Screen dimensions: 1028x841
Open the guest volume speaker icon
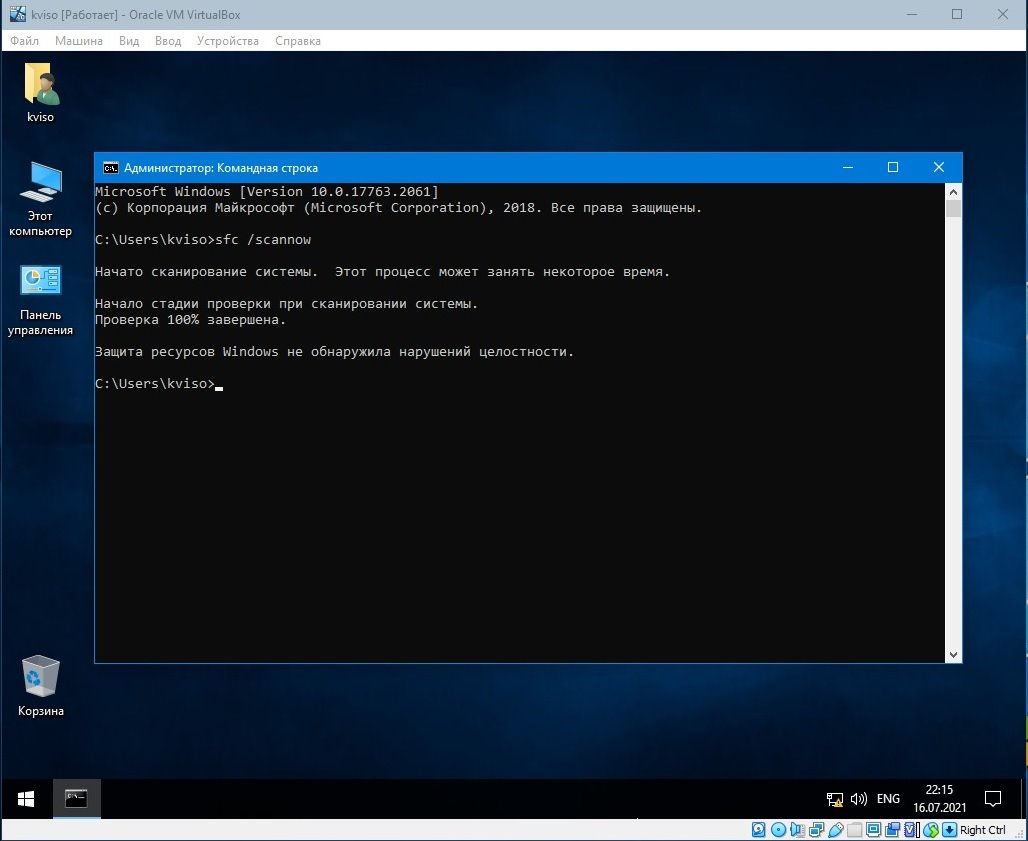(x=858, y=799)
